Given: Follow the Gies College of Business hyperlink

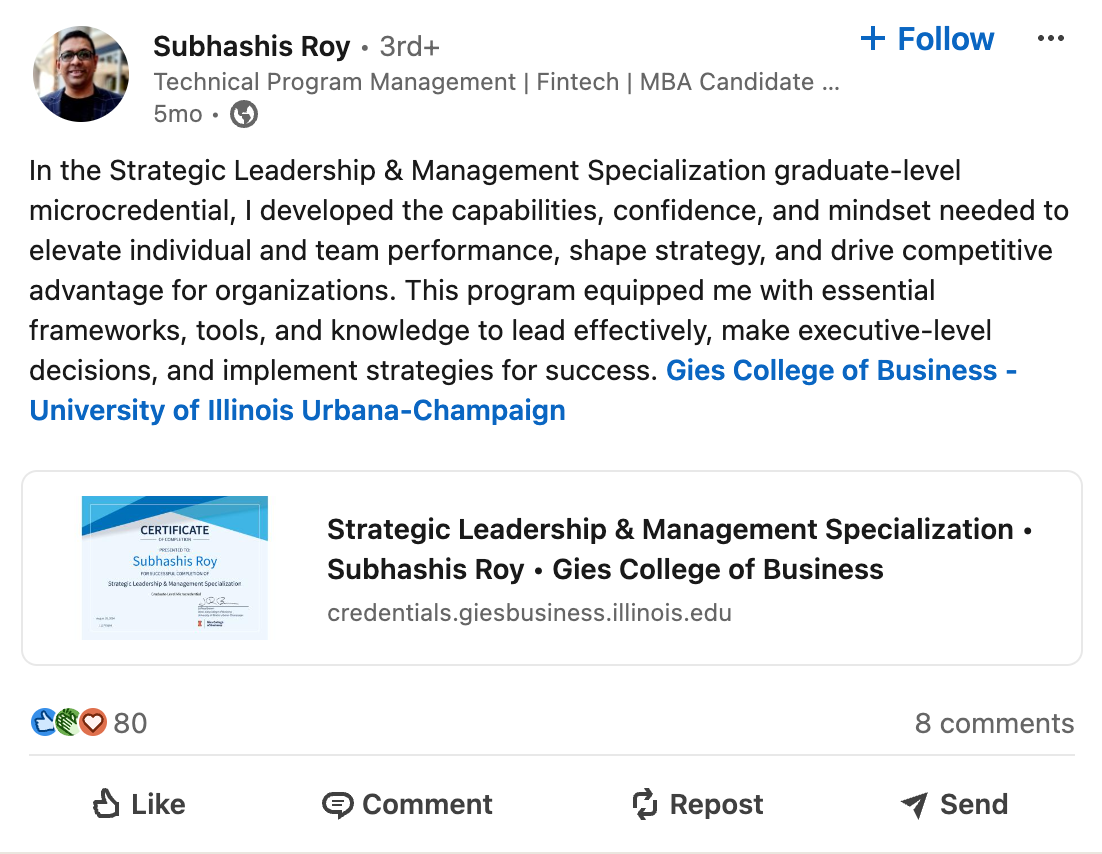Looking at the screenshot, I should click(840, 371).
